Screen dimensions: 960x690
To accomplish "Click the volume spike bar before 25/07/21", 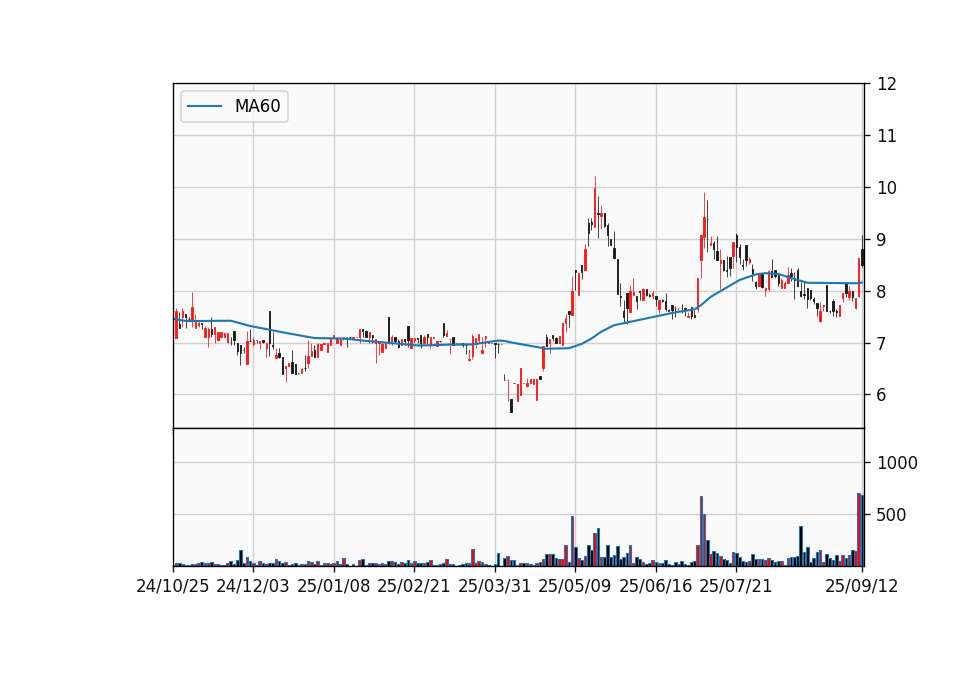I will (702, 531).
